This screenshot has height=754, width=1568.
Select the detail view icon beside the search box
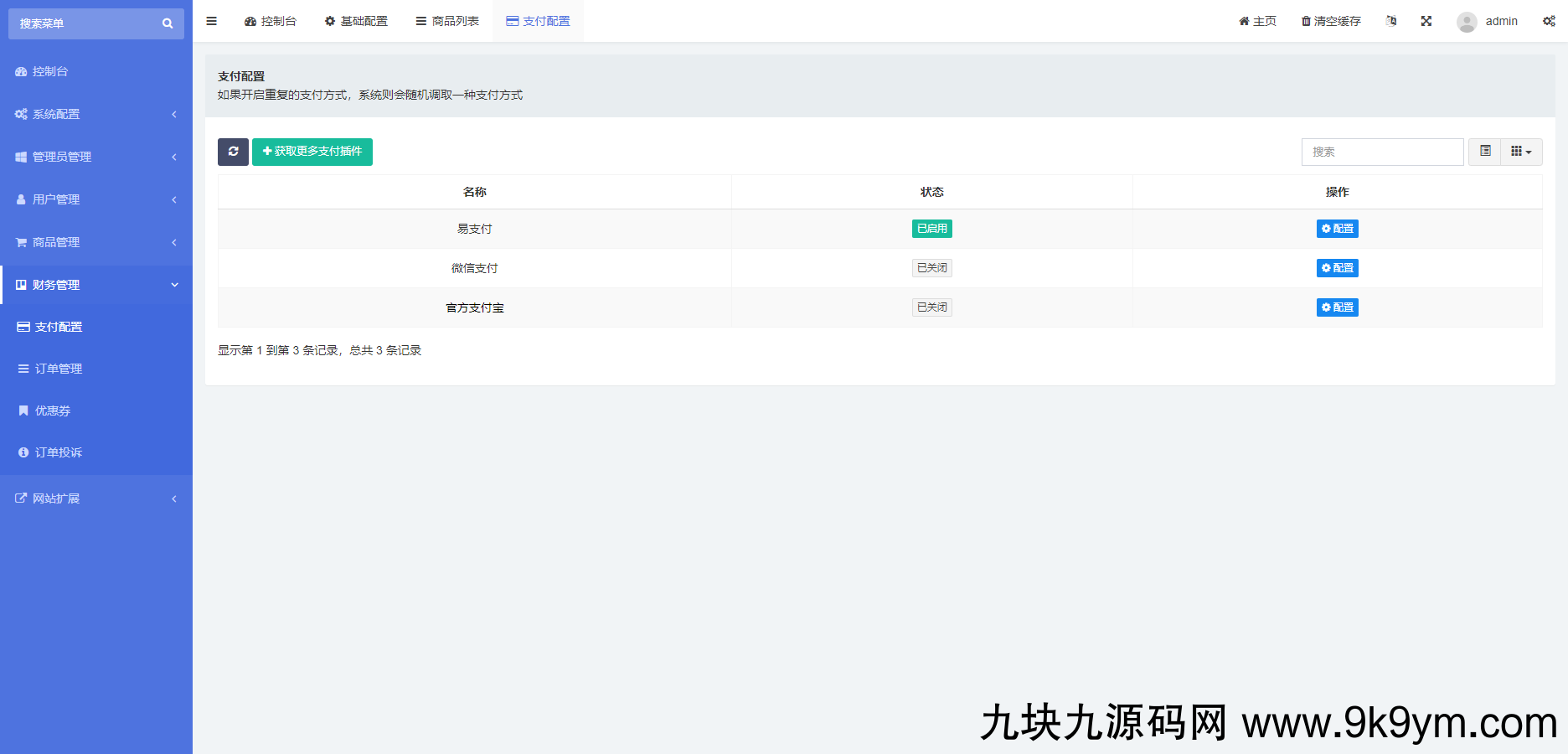pos(1484,152)
